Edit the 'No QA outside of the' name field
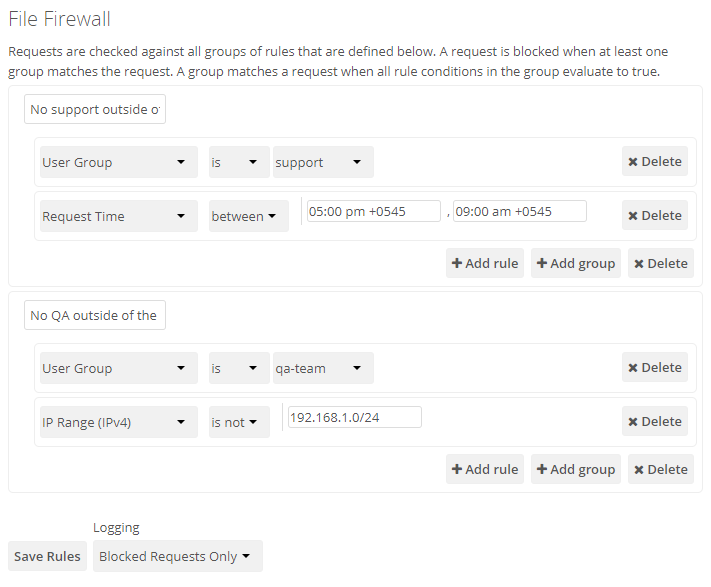Screen dimensions: 711x587 [x=94, y=316]
